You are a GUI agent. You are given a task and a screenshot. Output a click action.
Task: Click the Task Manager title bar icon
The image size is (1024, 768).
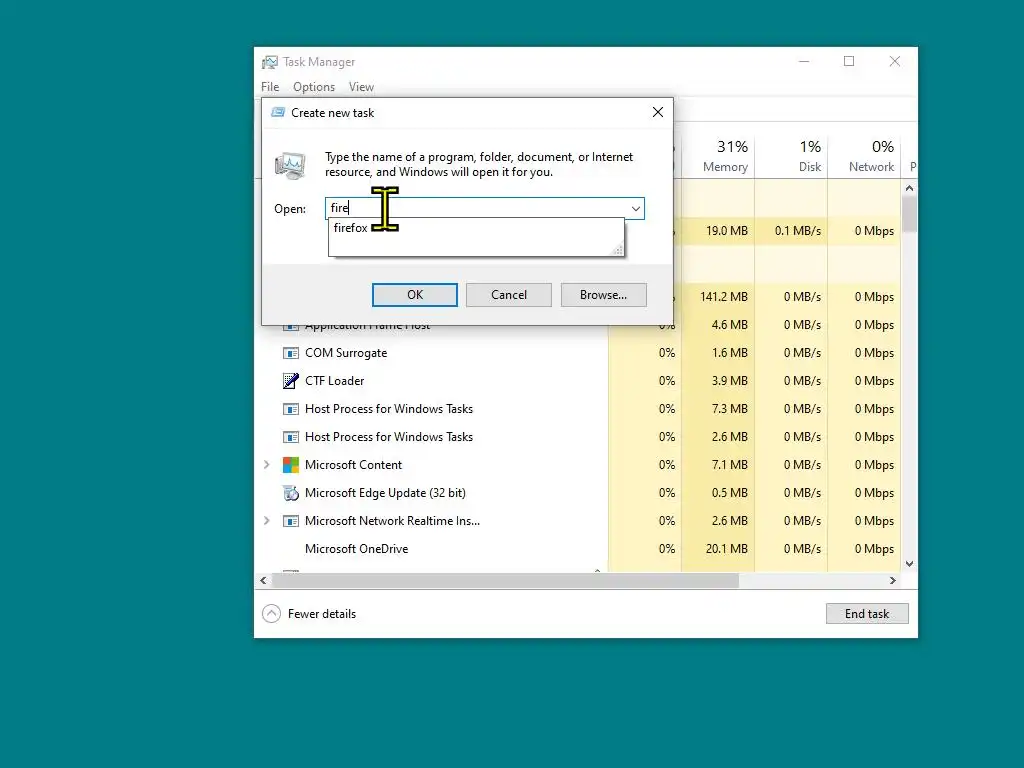(x=270, y=62)
